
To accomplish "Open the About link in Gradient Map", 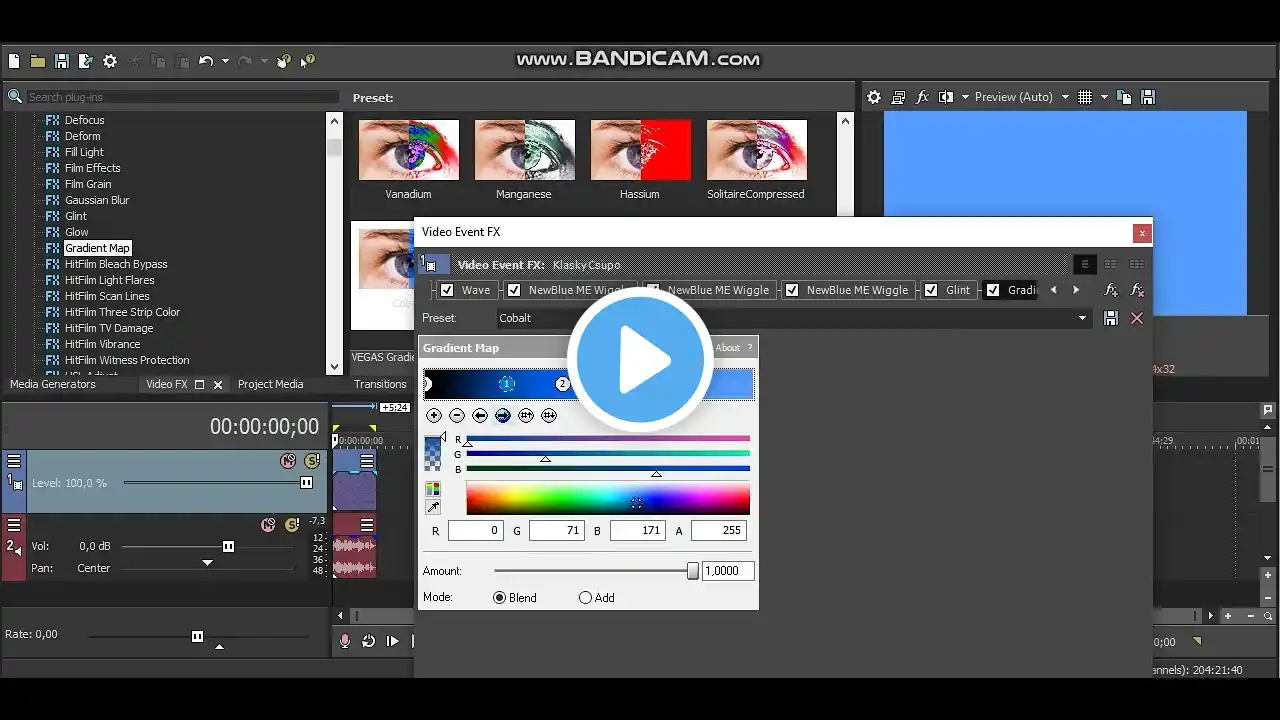I will point(728,348).
